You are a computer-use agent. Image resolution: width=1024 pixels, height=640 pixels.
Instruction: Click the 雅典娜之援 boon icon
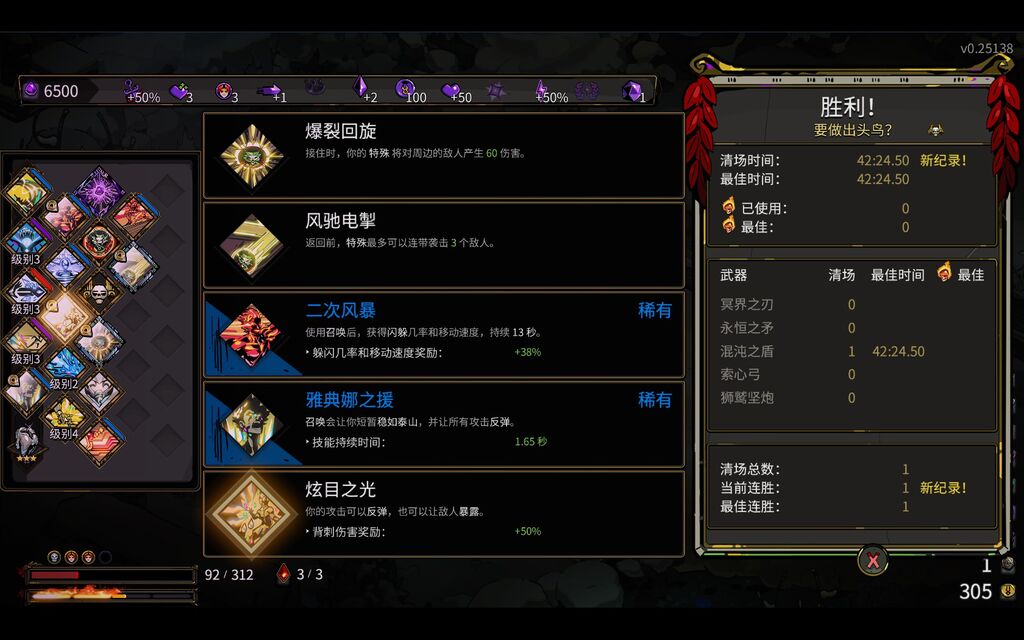point(251,424)
